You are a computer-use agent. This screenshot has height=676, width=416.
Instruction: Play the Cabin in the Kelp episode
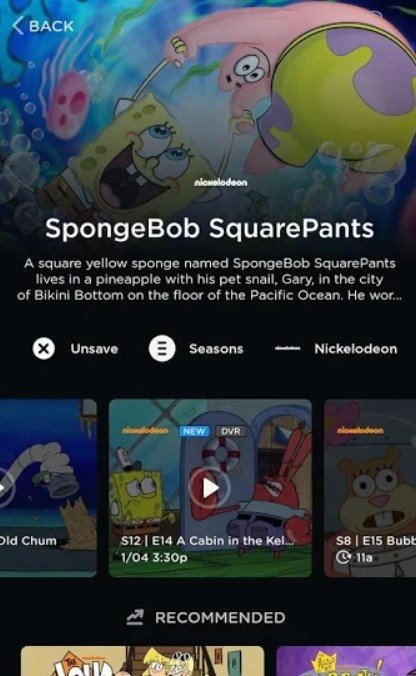(x=210, y=488)
